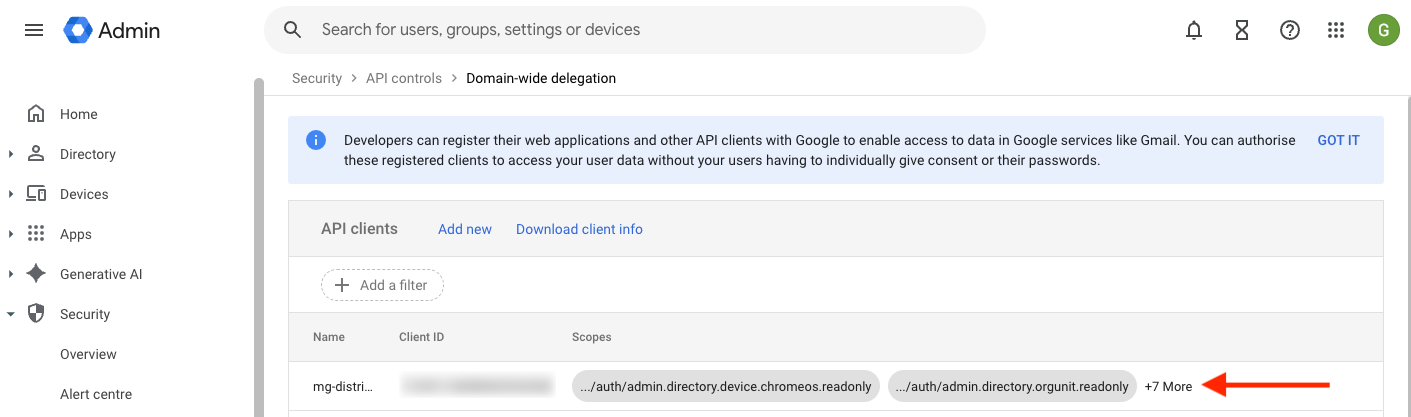Expand the Devices menu section

(11, 194)
